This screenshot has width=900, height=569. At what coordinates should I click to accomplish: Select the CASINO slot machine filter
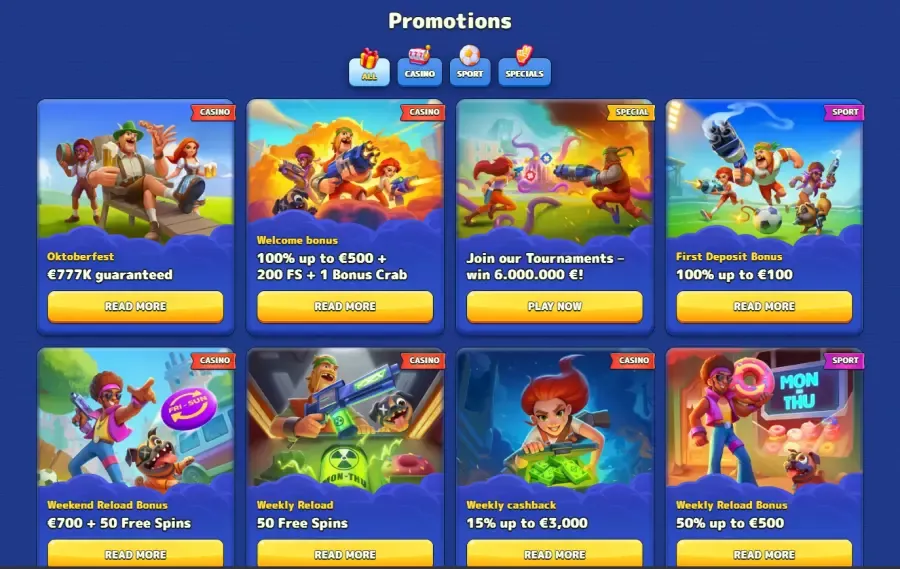pyautogui.click(x=420, y=68)
